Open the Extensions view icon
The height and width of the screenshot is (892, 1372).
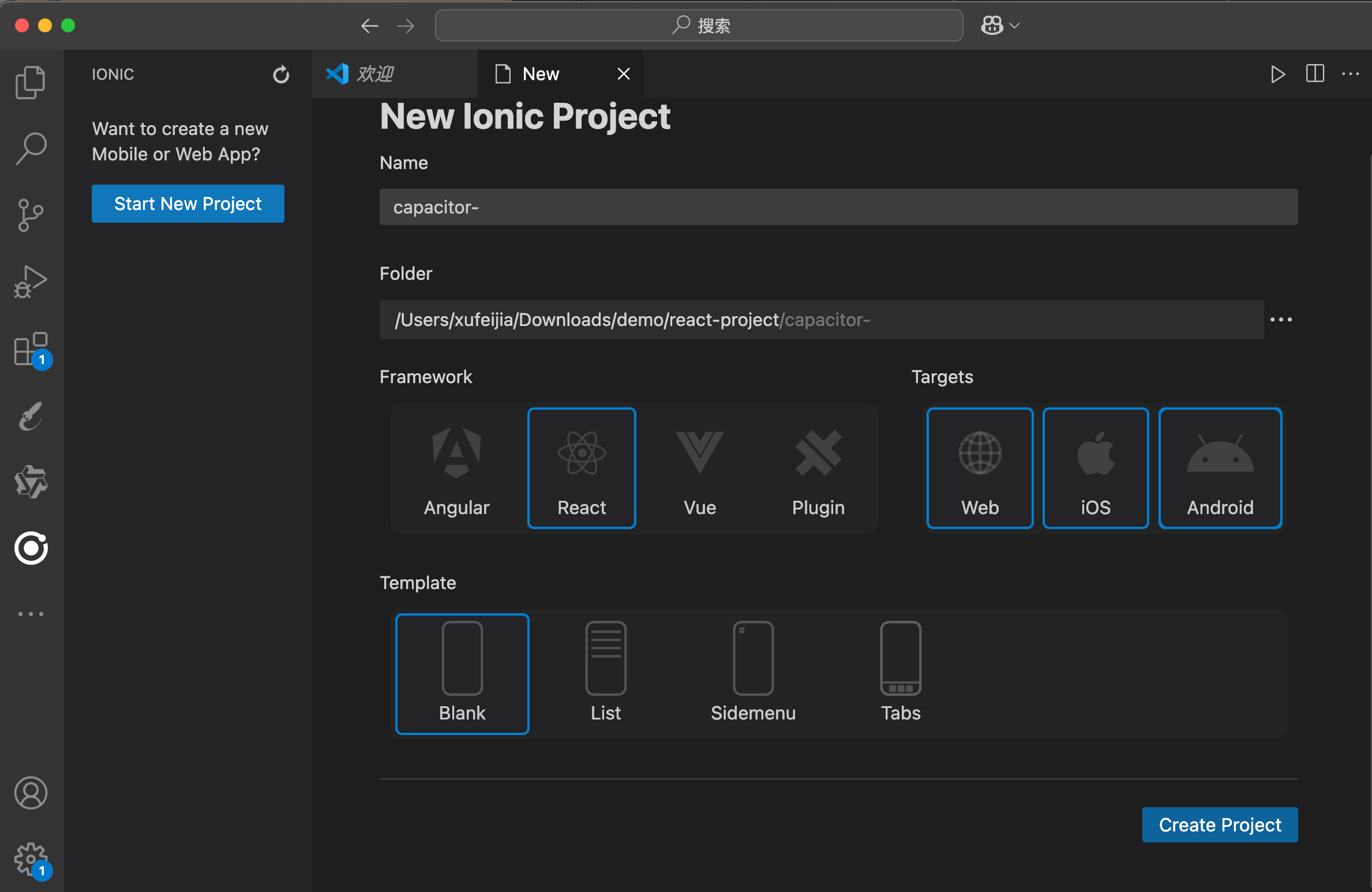(31, 349)
